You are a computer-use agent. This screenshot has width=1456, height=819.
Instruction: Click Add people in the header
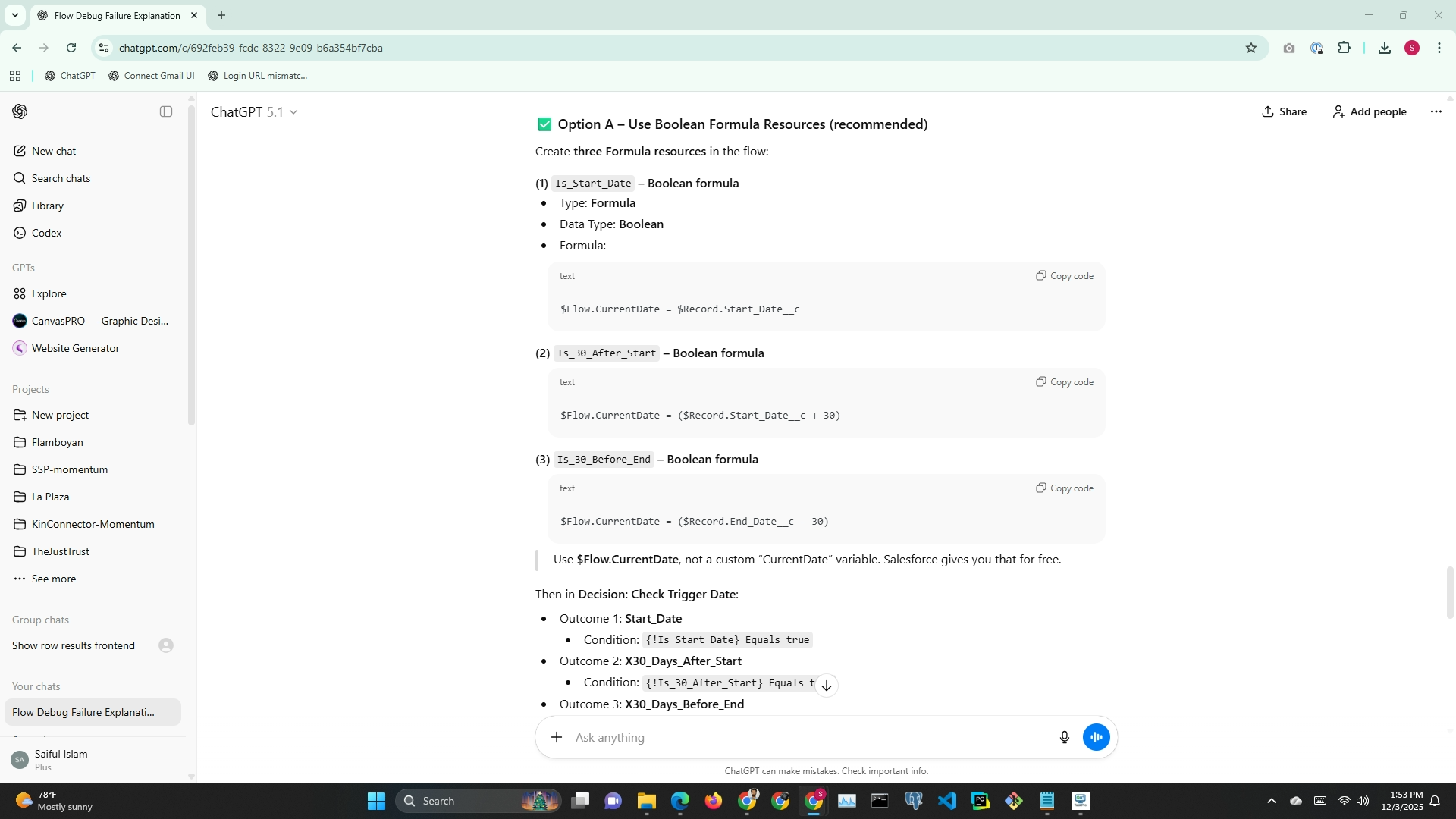pos(1370,111)
